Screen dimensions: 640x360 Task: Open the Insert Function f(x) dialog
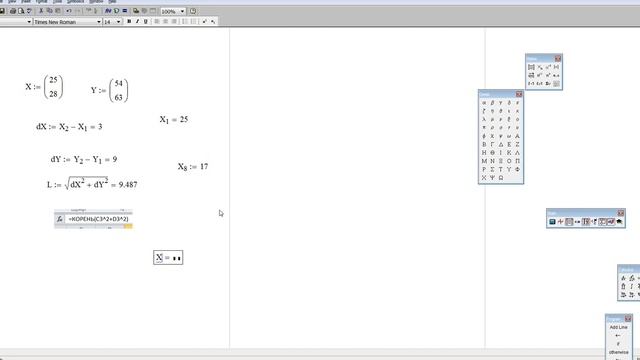[x=107, y=11]
